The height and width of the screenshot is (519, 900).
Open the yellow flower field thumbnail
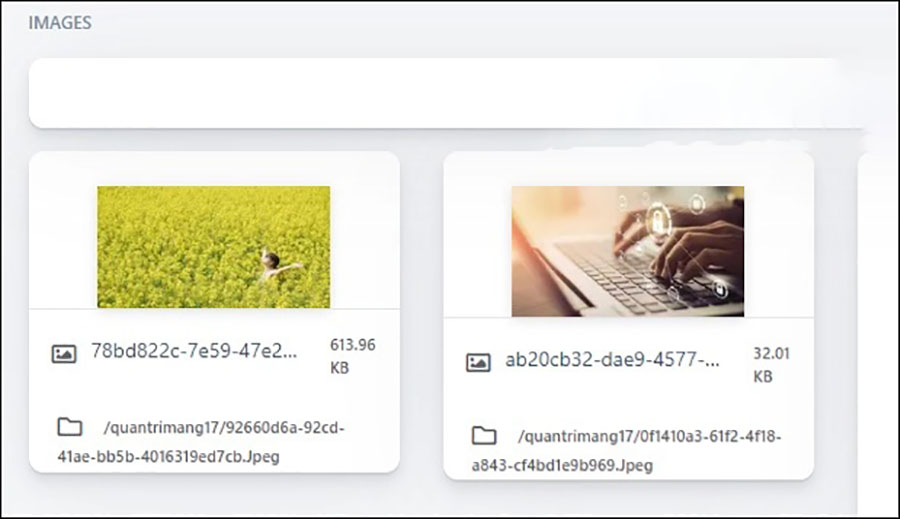point(214,247)
